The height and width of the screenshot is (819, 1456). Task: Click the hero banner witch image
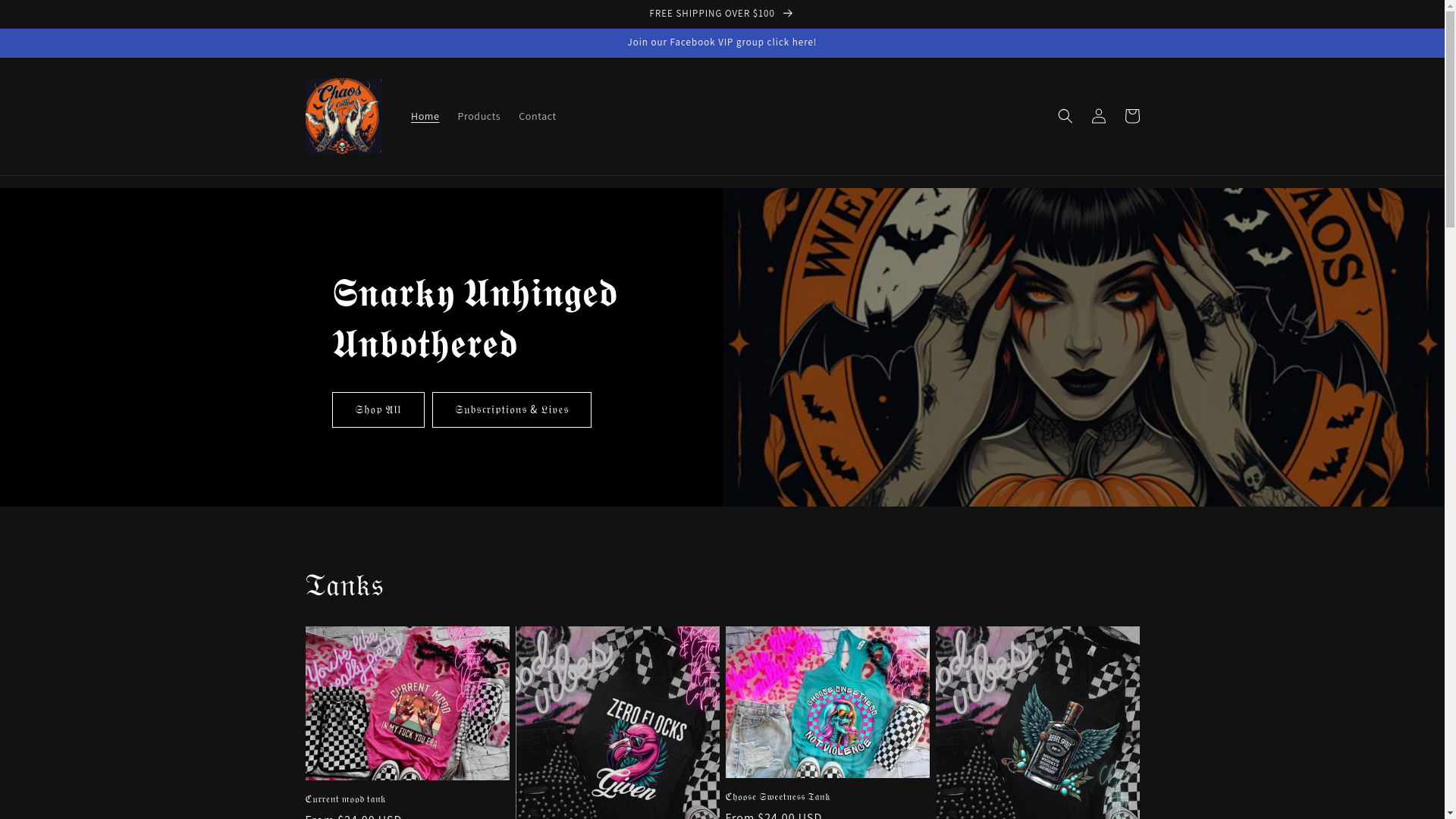click(x=1084, y=347)
